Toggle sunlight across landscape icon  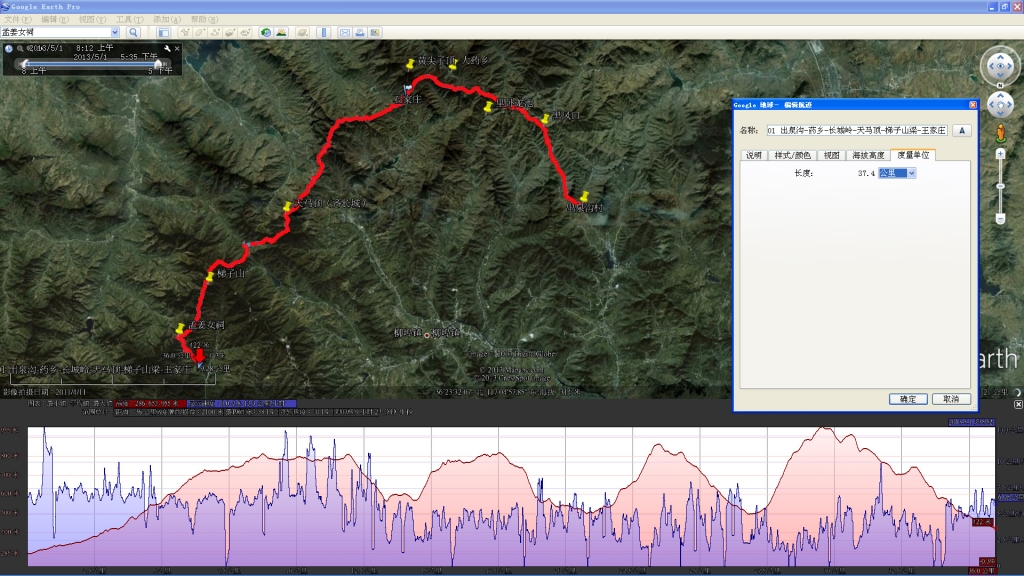pos(281,32)
